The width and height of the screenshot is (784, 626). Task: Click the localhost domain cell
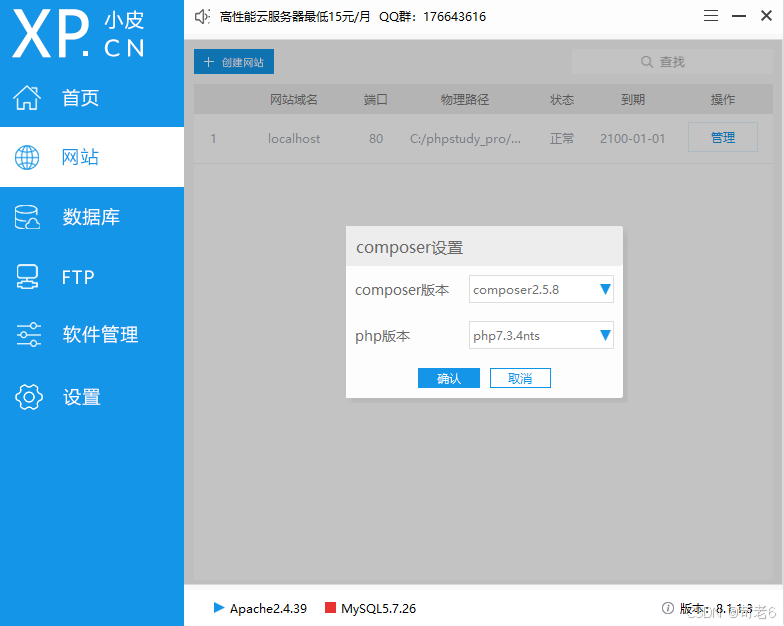294,138
